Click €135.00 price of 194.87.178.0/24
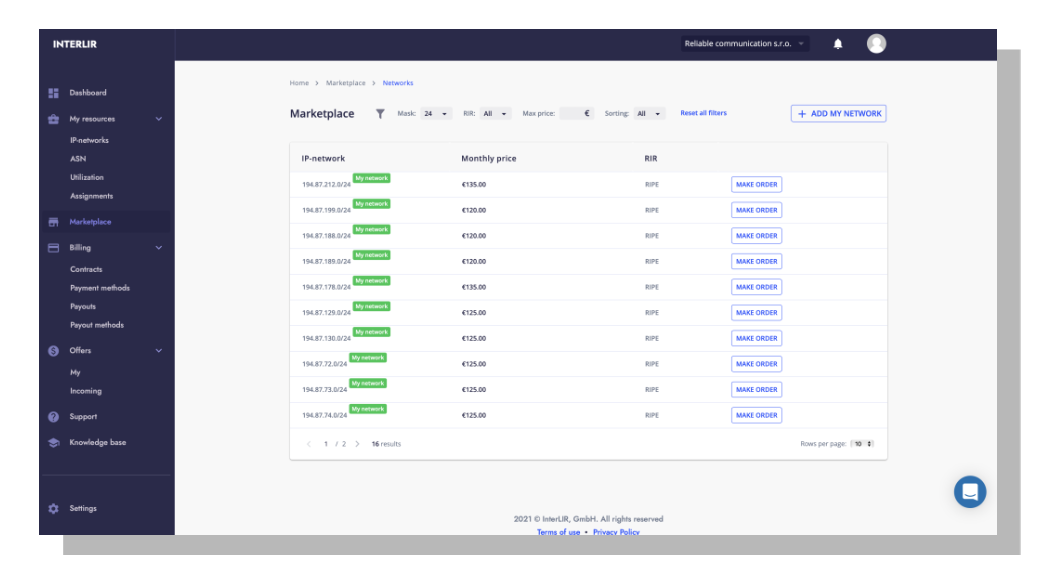1050x588 pixels. point(473,287)
